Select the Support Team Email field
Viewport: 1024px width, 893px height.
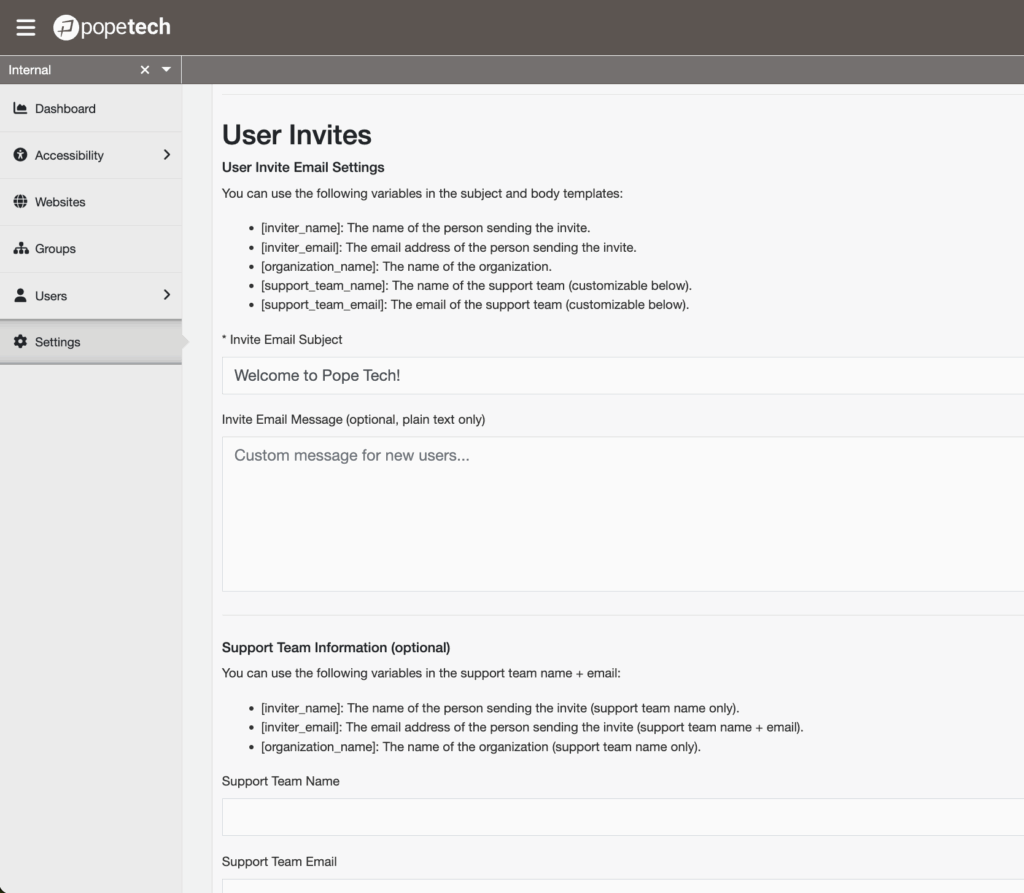click(622, 885)
